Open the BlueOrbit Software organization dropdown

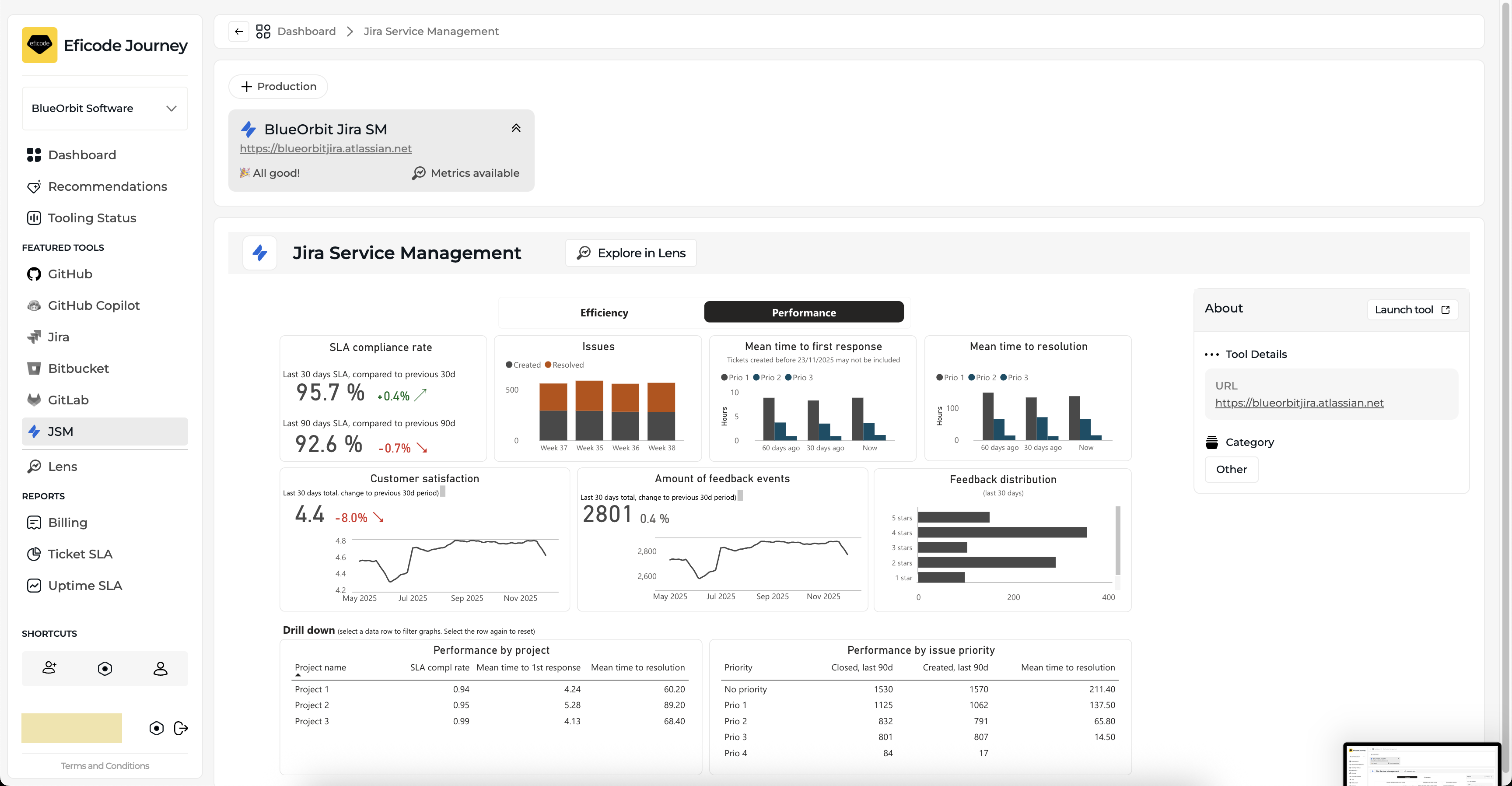coord(105,109)
